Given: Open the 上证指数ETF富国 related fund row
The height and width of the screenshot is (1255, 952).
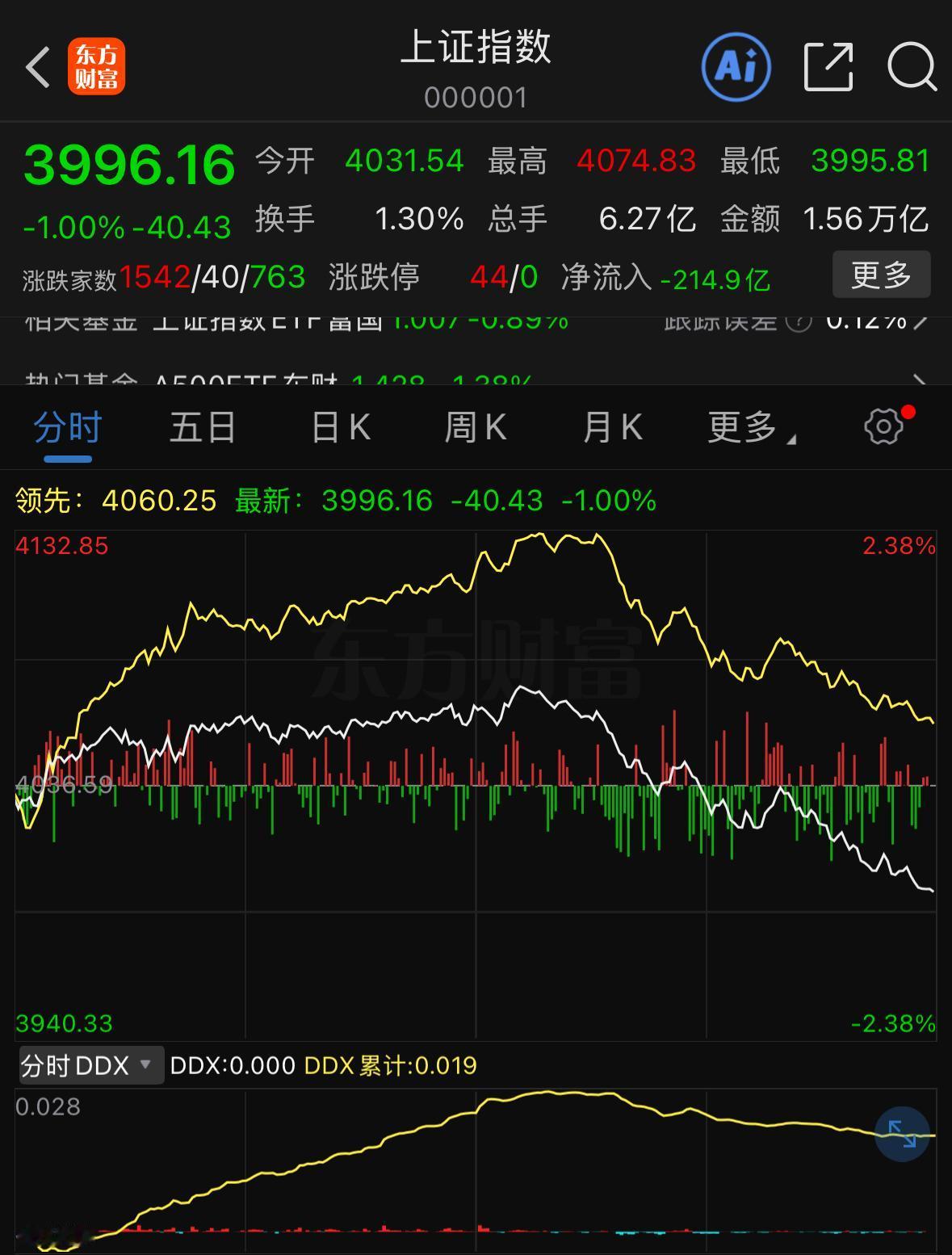Looking at the screenshot, I should (476, 323).
